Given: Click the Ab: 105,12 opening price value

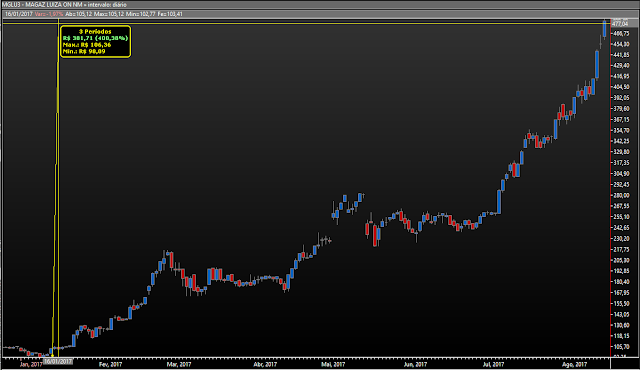Looking at the screenshot, I should pyautogui.click(x=78, y=14).
